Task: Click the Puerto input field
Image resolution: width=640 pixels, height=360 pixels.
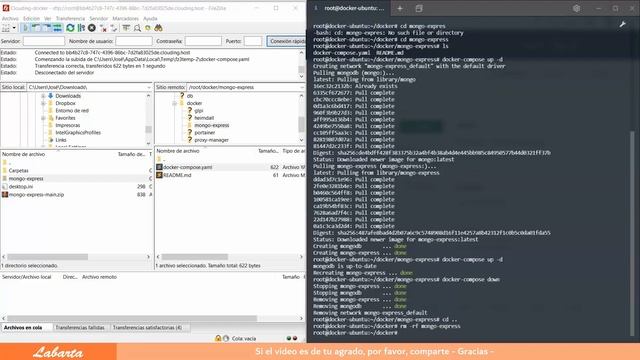Action: point(253,41)
